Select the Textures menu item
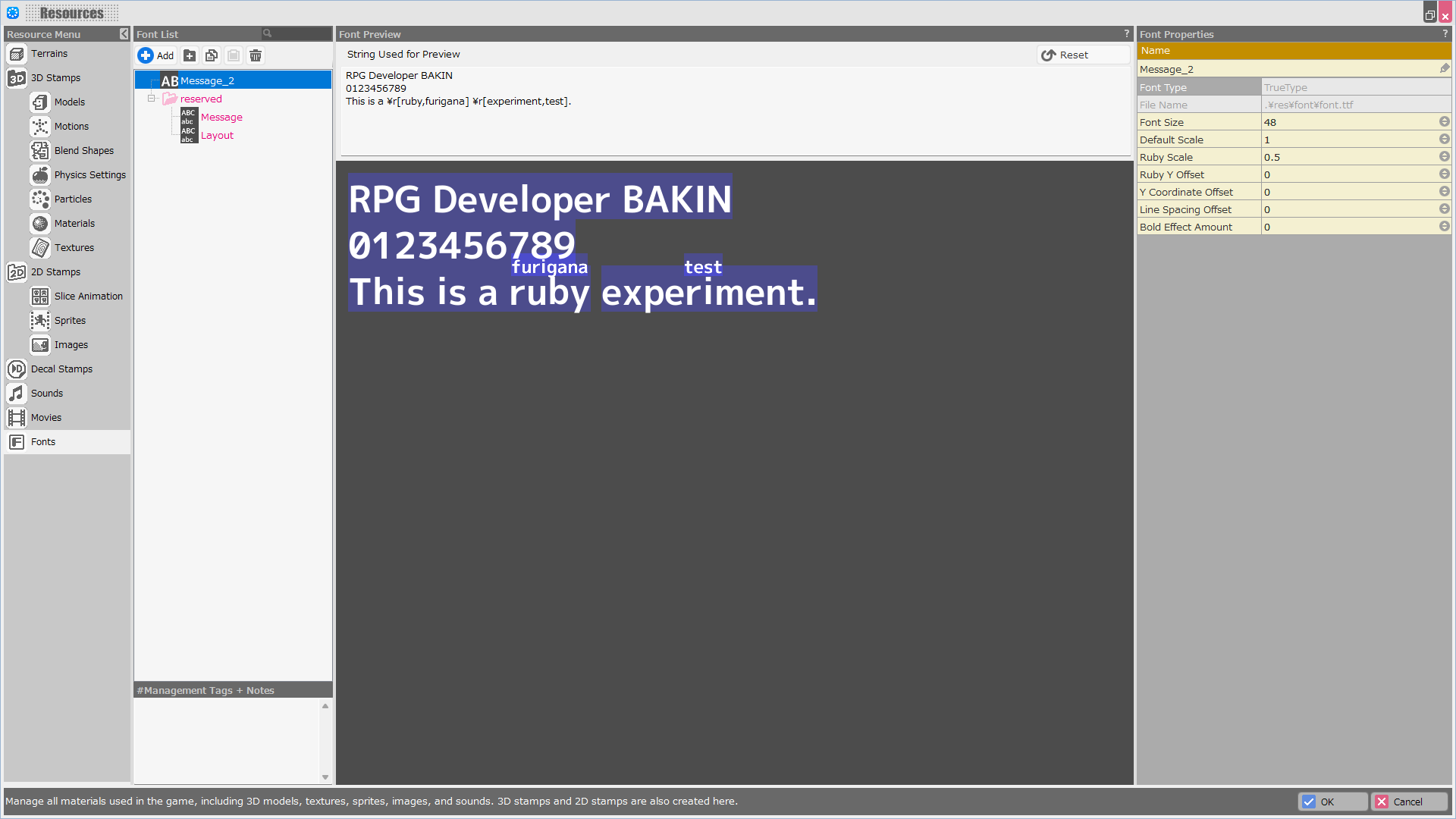1456x819 pixels. click(74, 248)
